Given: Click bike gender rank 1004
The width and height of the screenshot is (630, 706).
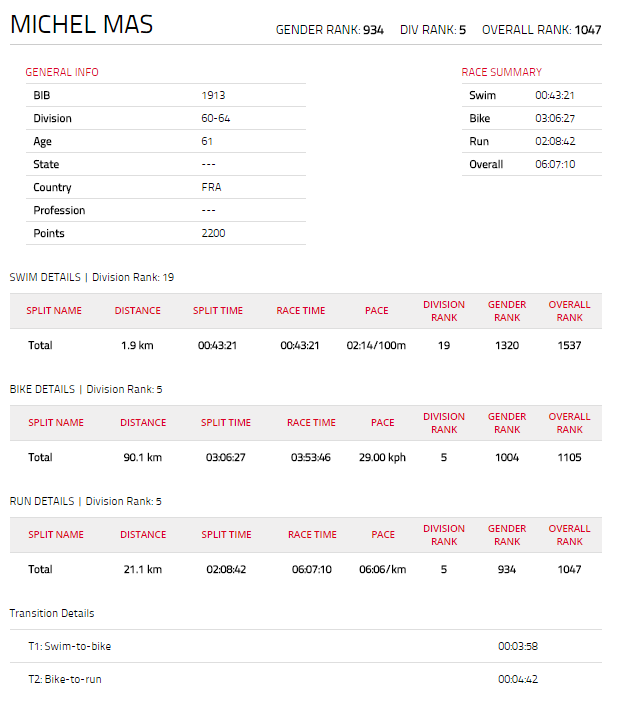Looking at the screenshot, I should point(507,457).
